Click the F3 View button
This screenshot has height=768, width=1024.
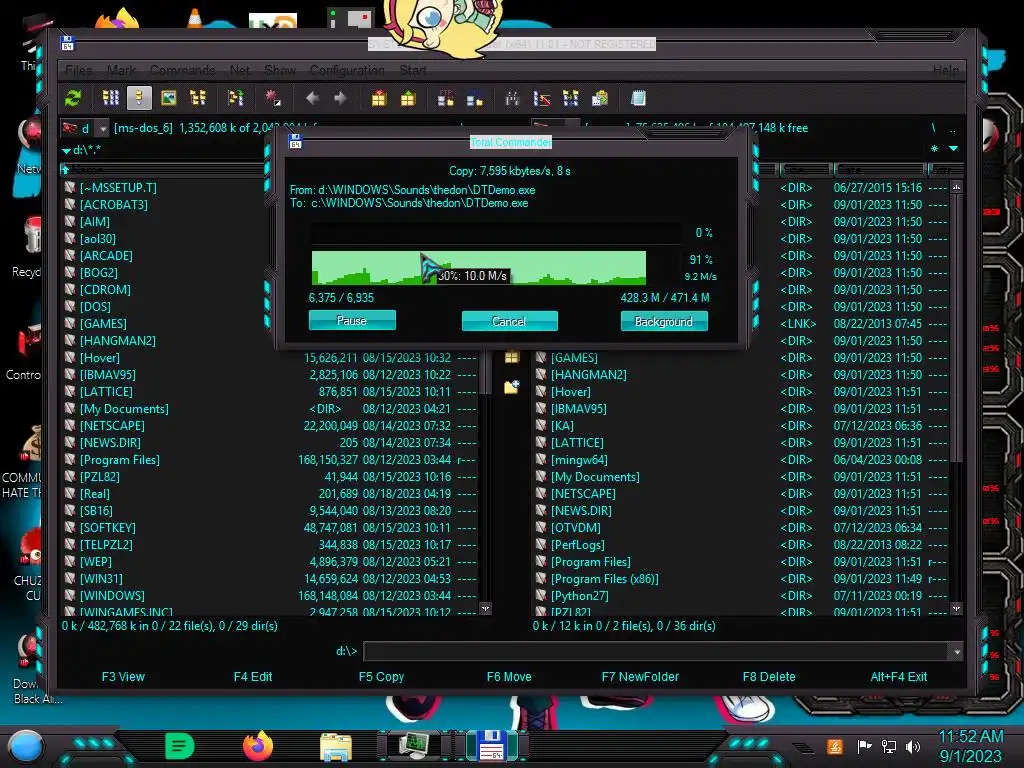123,677
